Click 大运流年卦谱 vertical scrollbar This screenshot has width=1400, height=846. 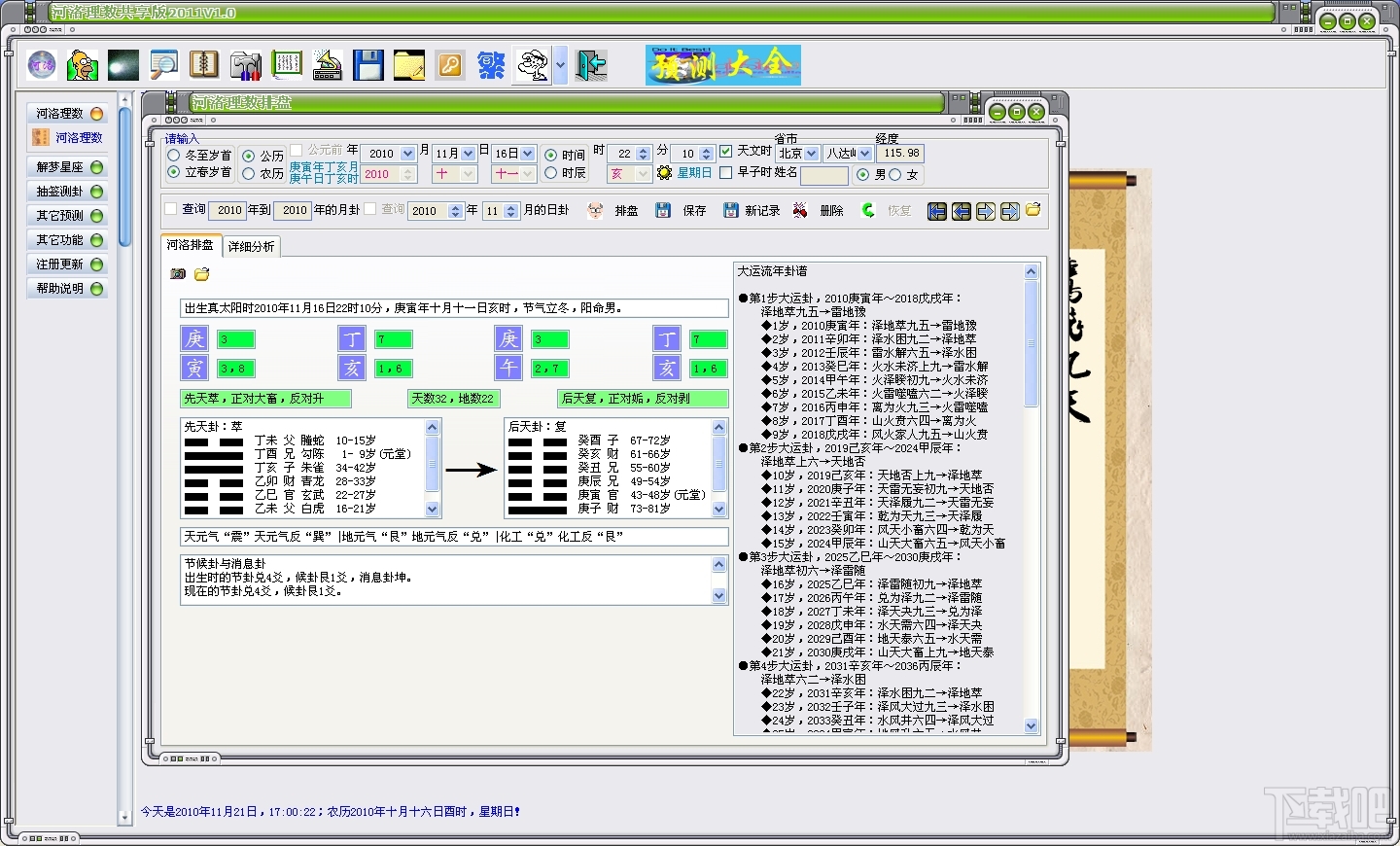(1032, 499)
